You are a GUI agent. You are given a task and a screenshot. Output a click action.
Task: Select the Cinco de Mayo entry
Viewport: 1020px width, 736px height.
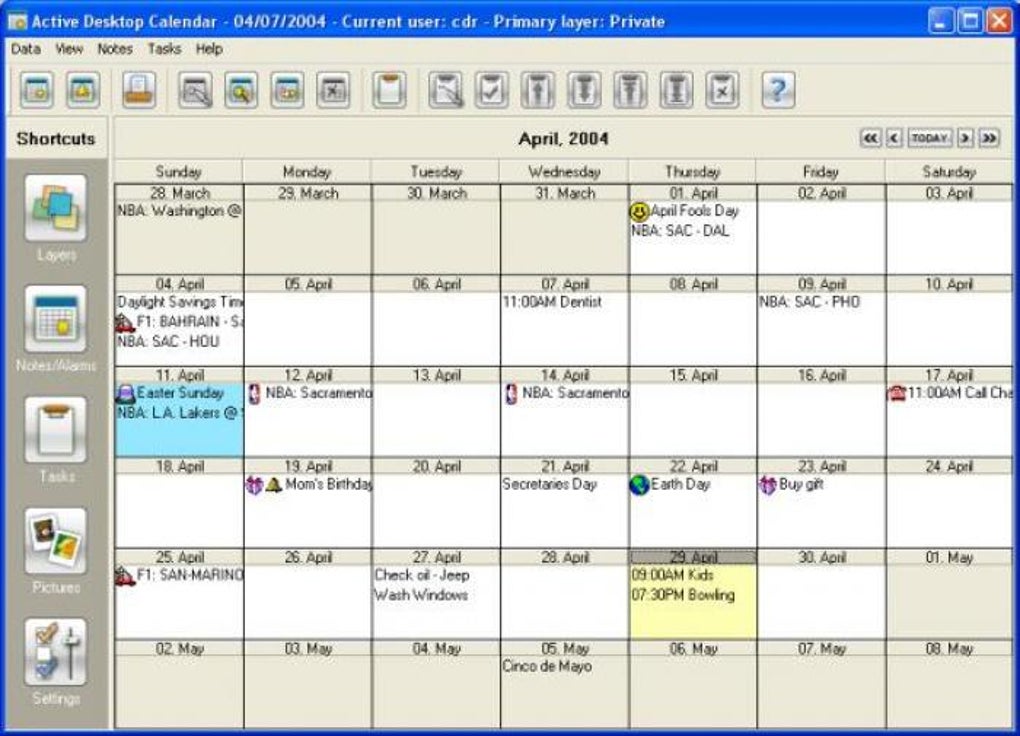pyautogui.click(x=547, y=666)
